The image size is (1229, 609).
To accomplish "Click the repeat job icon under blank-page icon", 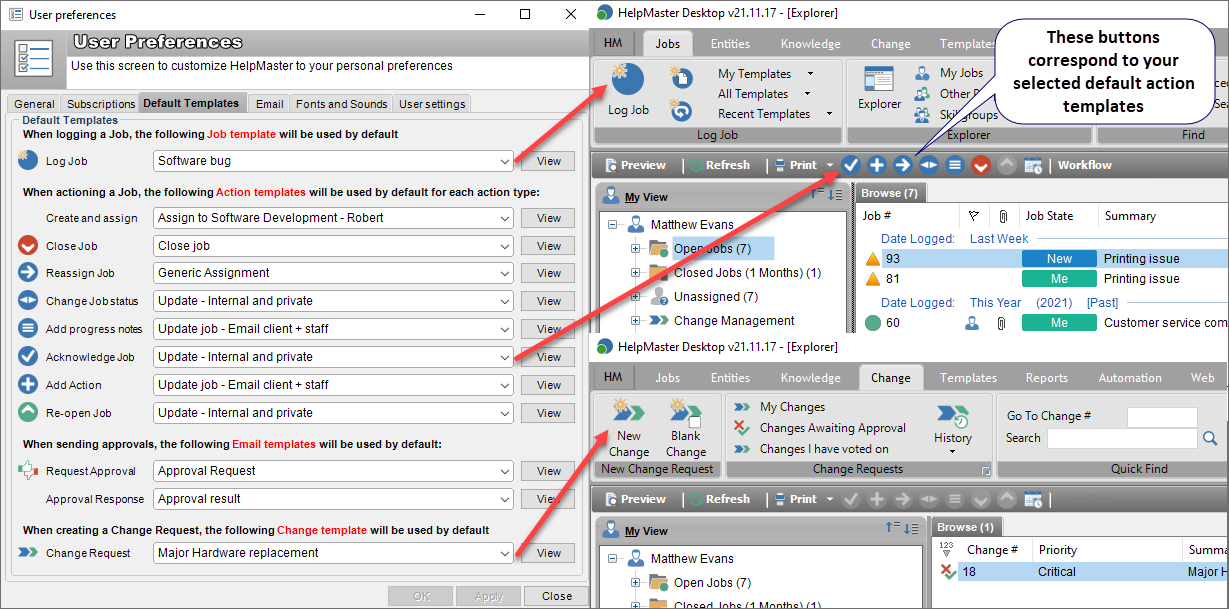I will click(681, 110).
